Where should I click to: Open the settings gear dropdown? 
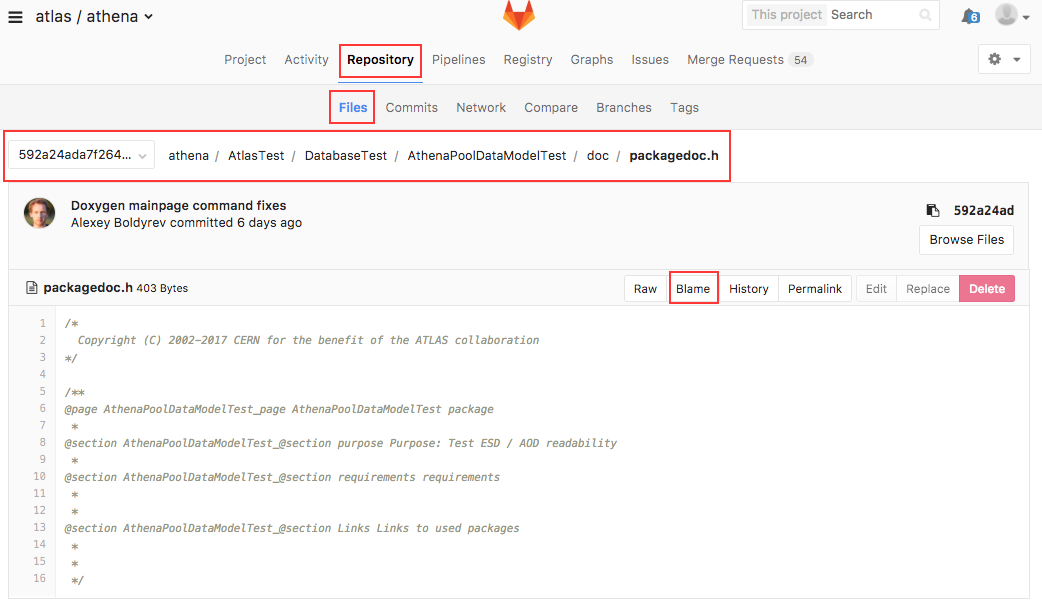(x=1004, y=59)
